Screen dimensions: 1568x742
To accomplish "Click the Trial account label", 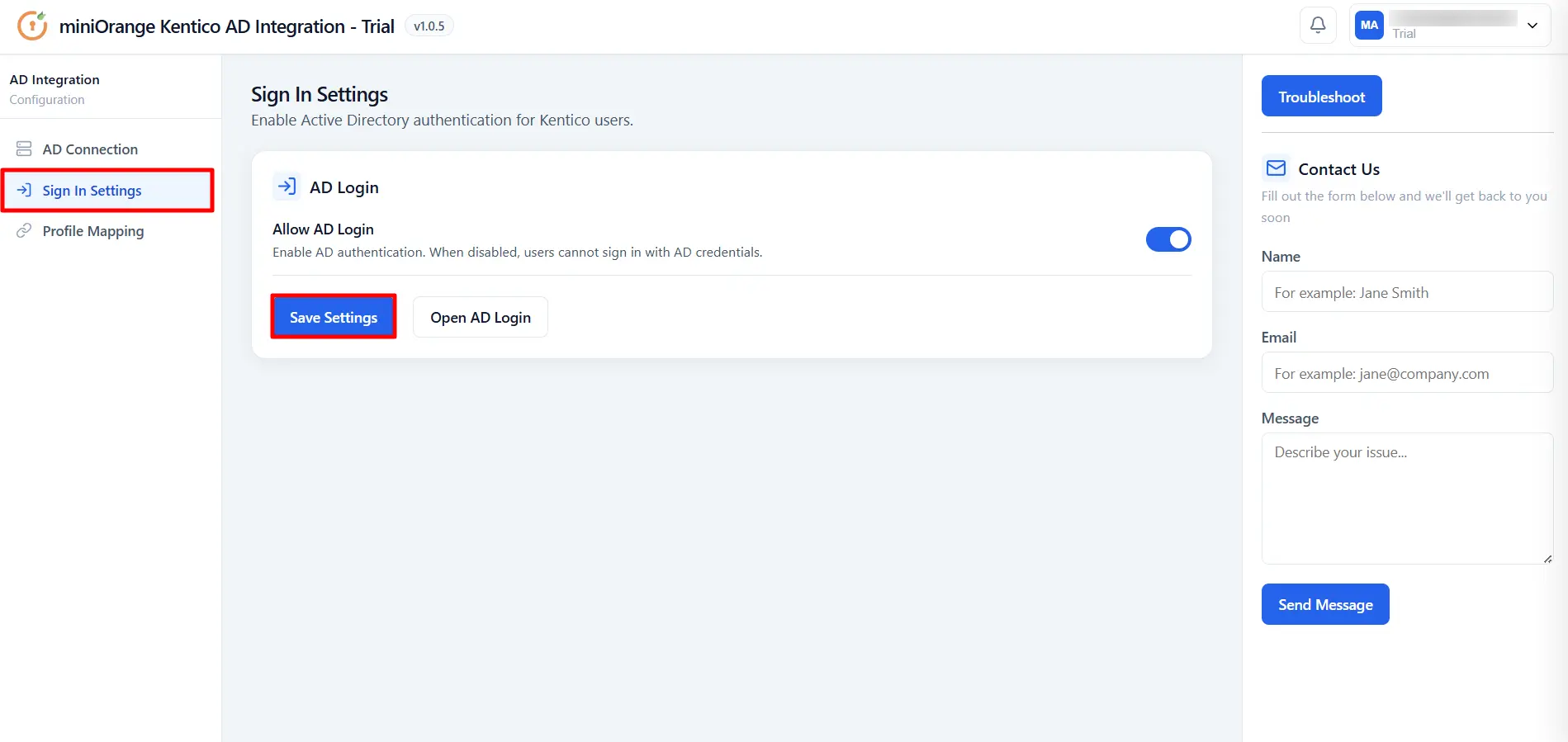I will (1404, 34).
